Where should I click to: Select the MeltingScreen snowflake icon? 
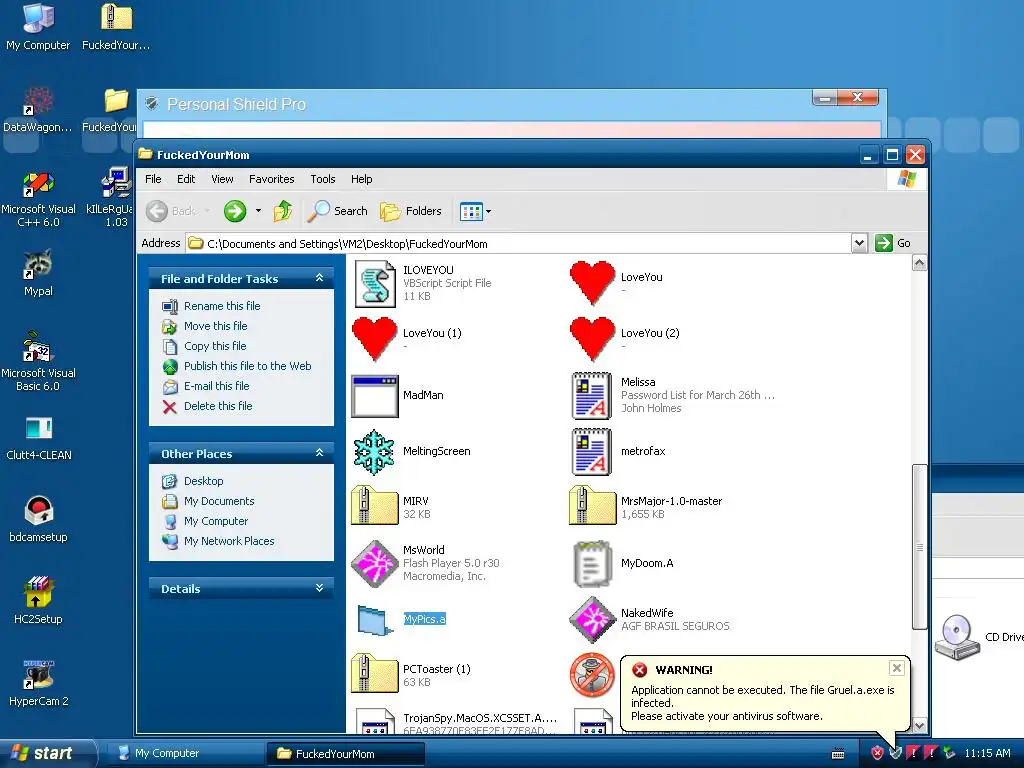pyautogui.click(x=374, y=451)
